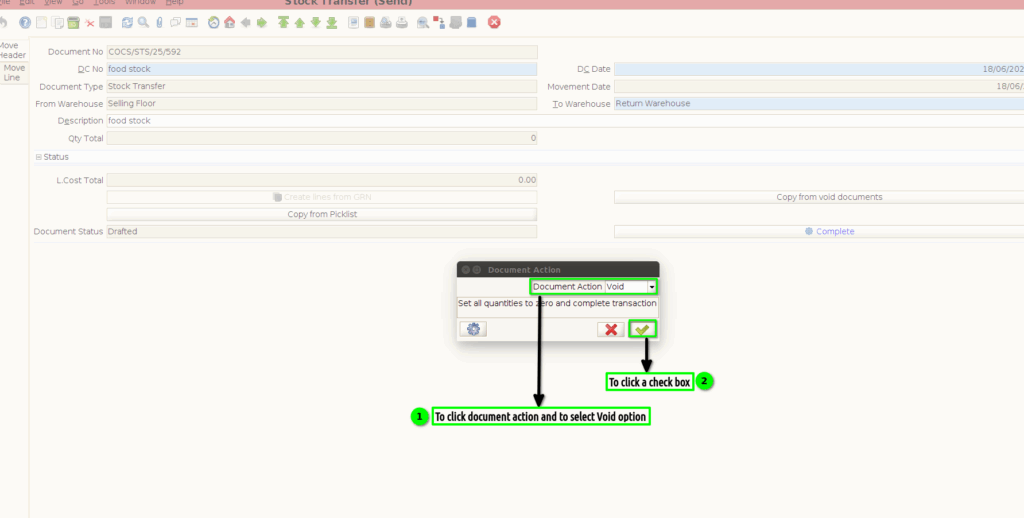Screen dimensions: 1024x518
Task: Click the Report toolbar icon
Action: point(353,23)
